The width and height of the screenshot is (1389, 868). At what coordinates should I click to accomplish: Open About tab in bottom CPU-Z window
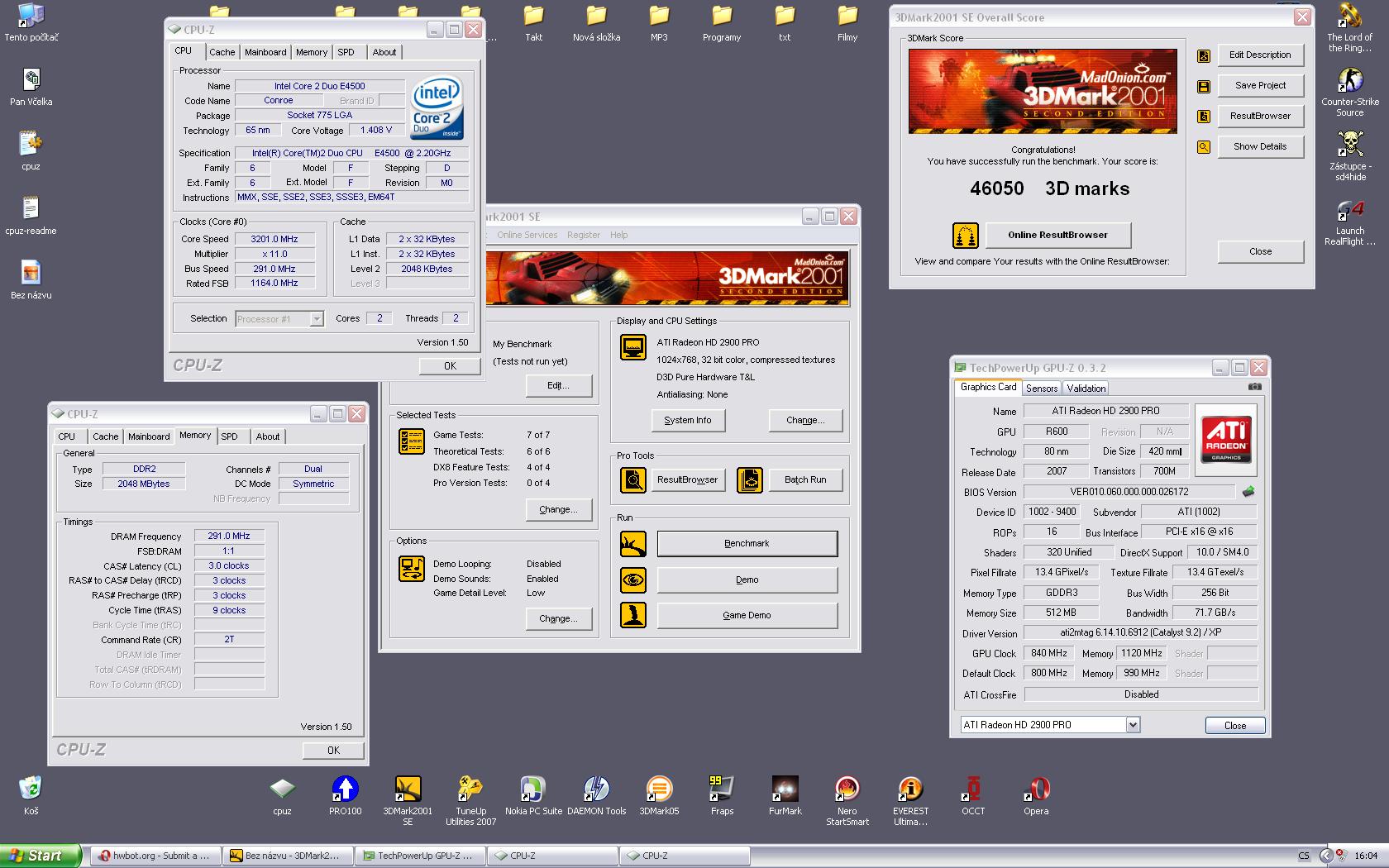pyautogui.click(x=267, y=436)
